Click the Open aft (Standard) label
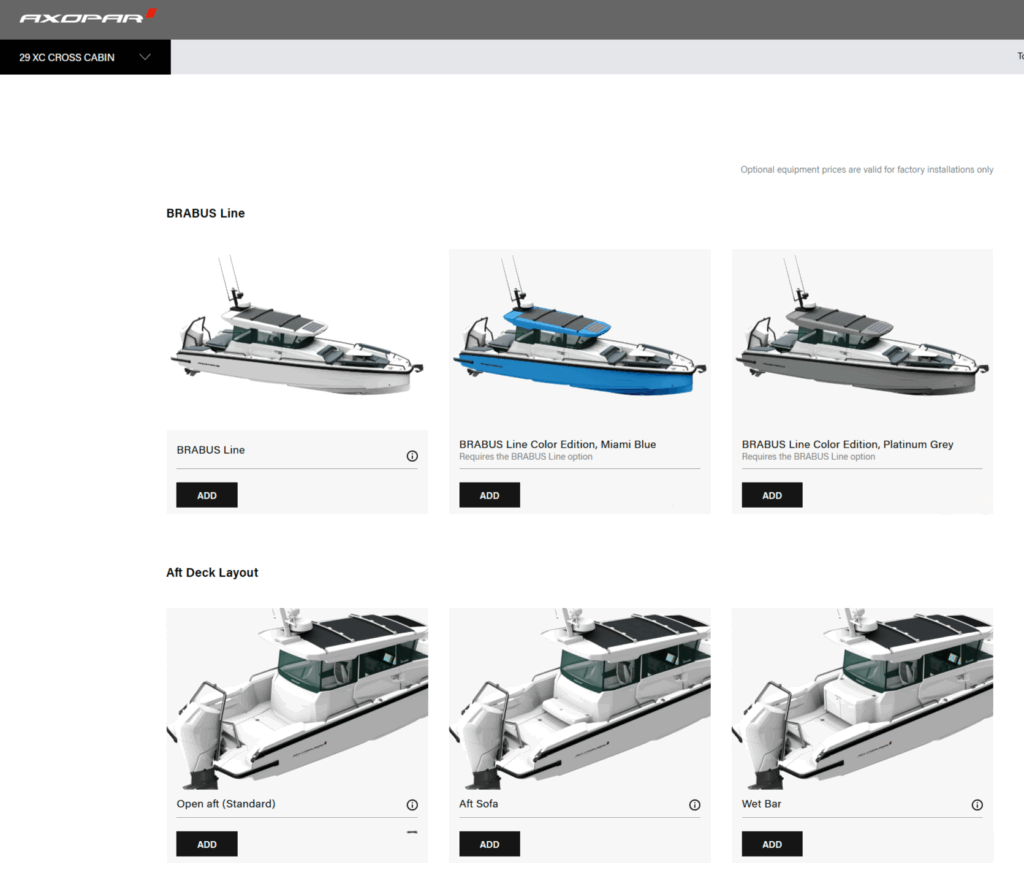This screenshot has width=1024, height=878. pyautogui.click(x=226, y=804)
